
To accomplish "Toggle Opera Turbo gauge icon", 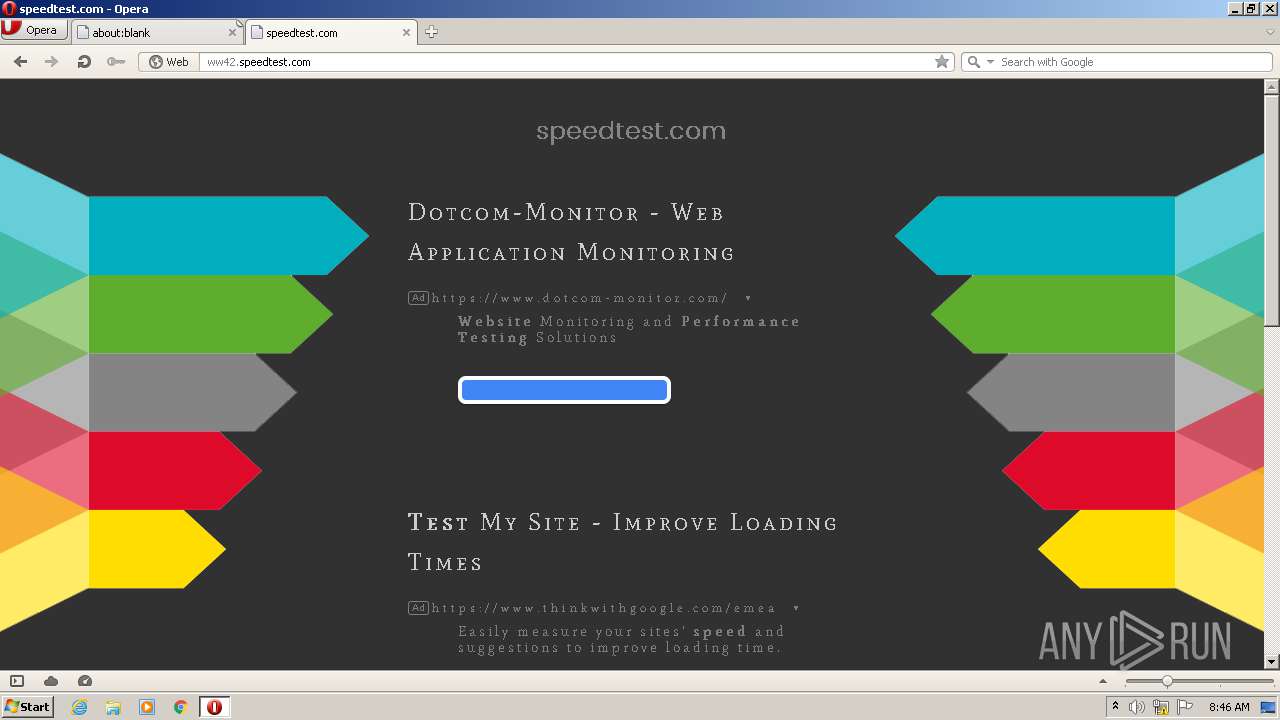I will click(85, 681).
